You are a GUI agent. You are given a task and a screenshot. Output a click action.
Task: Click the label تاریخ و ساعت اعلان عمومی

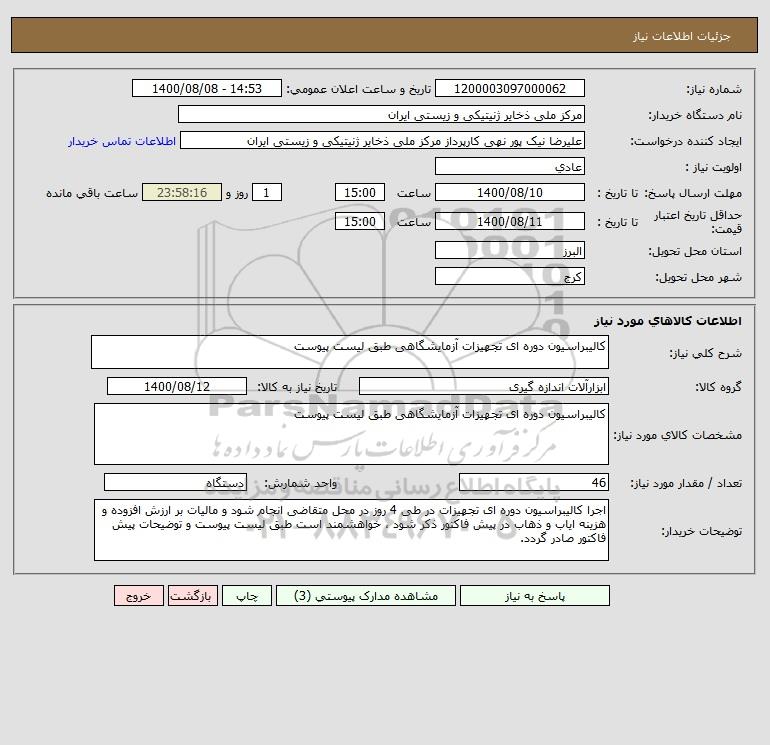point(358,89)
